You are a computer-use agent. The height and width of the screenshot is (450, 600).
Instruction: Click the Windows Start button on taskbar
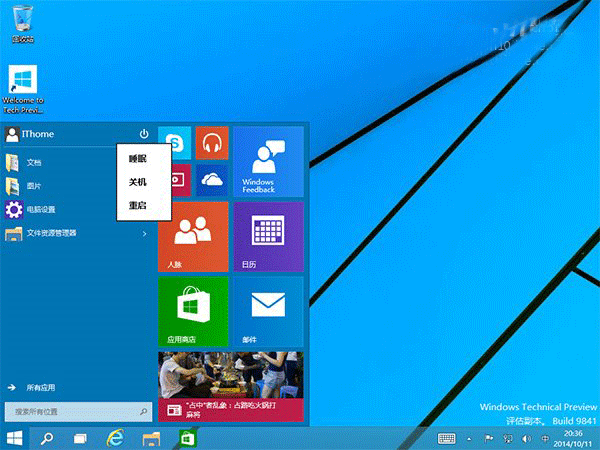point(15,438)
